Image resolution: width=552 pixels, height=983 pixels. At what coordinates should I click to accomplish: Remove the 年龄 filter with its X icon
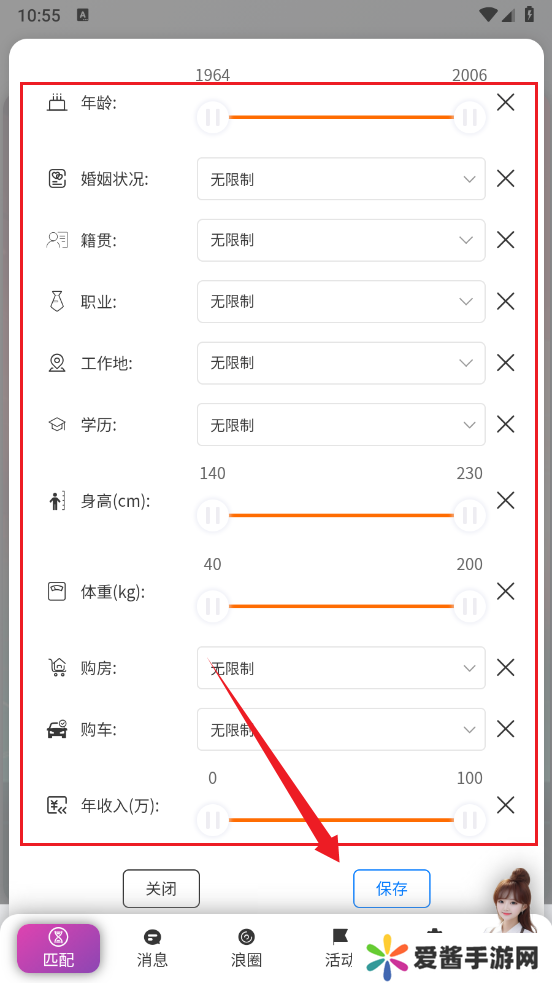click(505, 102)
